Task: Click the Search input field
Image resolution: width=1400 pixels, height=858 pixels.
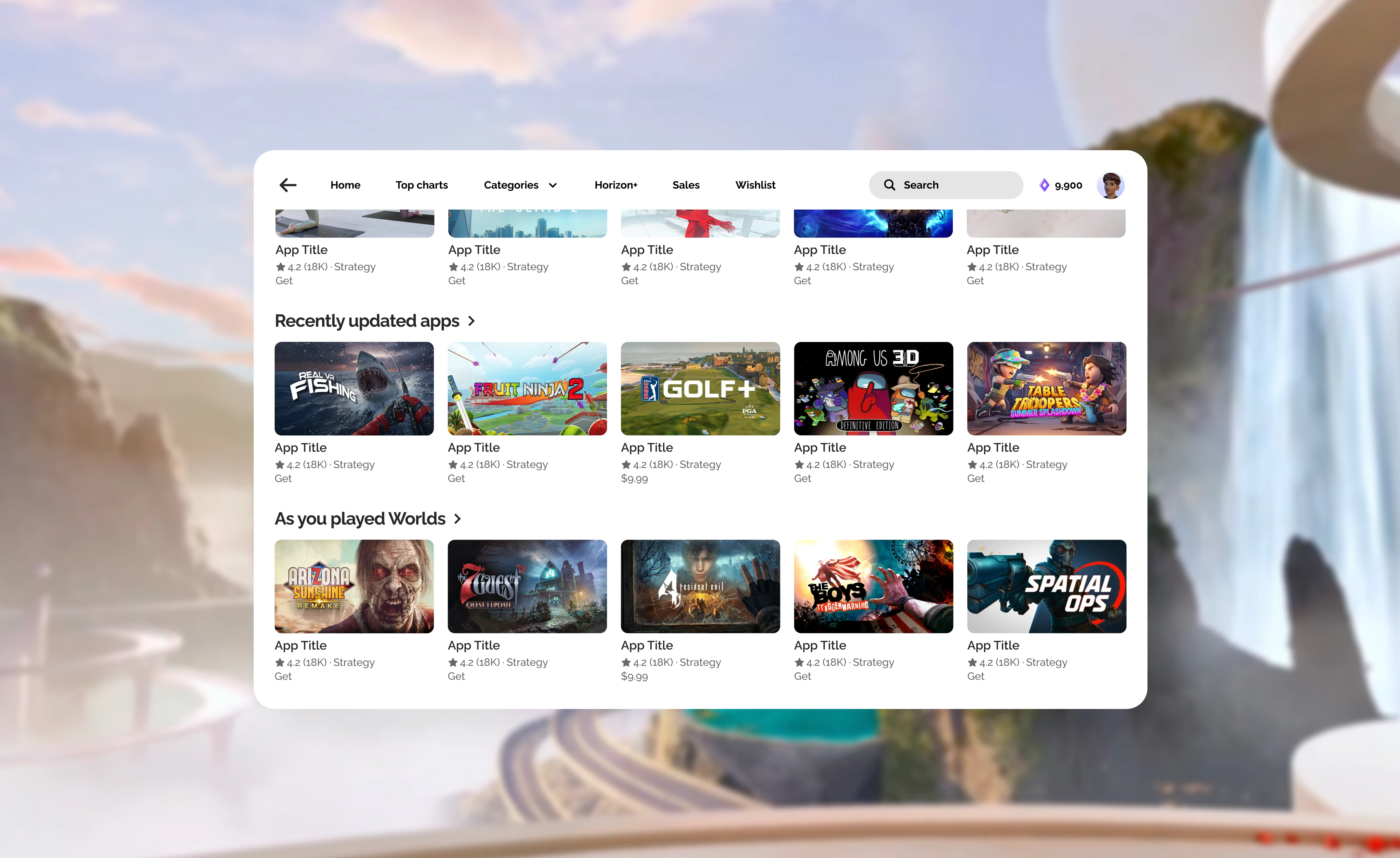Action: (946, 185)
